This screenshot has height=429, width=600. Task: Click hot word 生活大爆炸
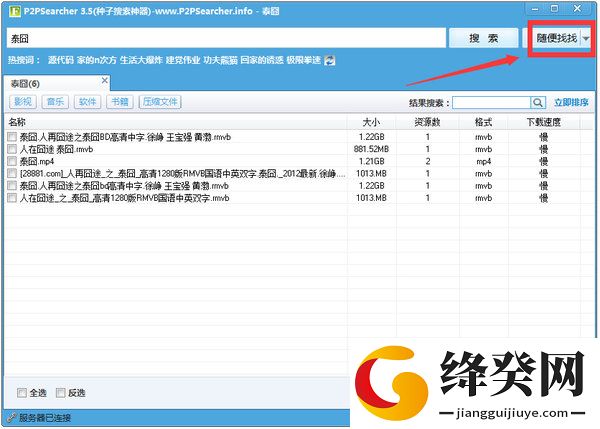coord(141,60)
